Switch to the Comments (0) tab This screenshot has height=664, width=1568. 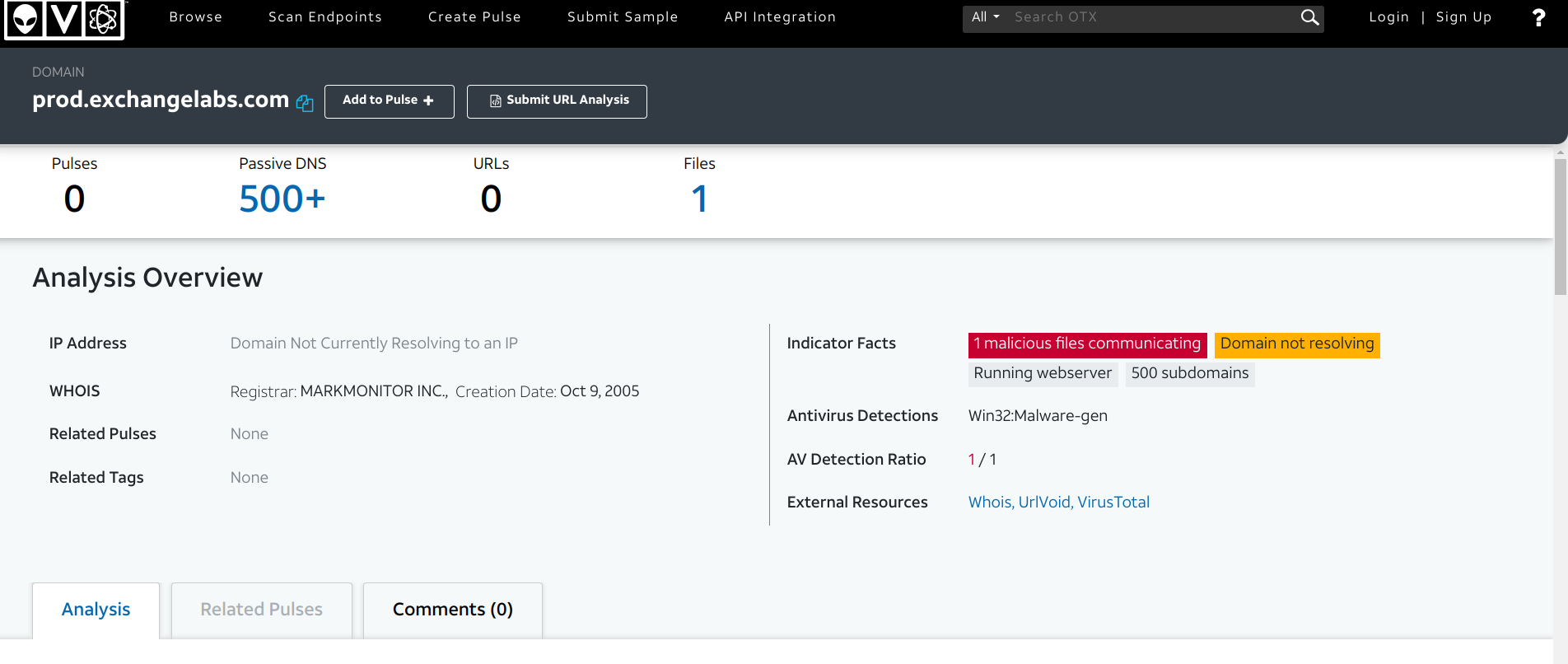[452, 610]
